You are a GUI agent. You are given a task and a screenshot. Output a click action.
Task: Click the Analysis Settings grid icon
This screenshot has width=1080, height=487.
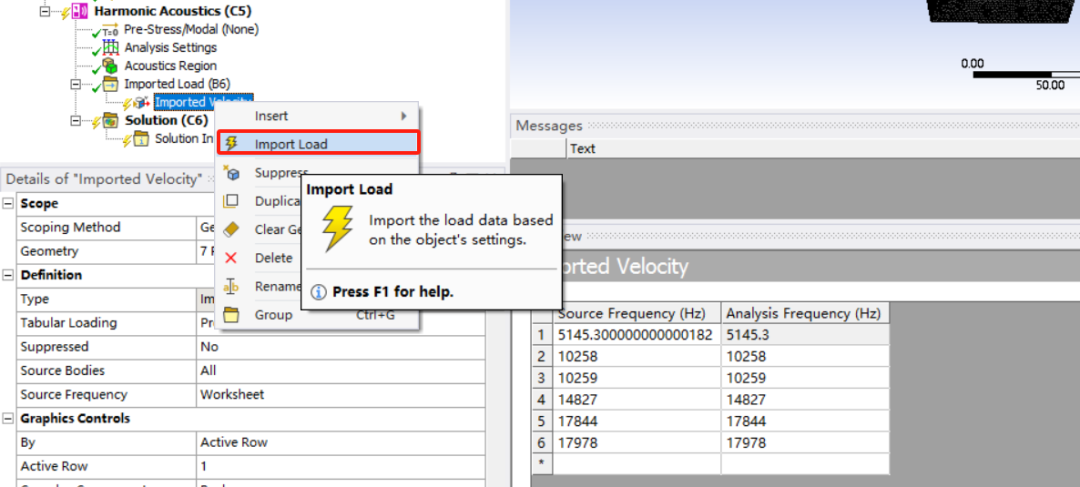110,48
